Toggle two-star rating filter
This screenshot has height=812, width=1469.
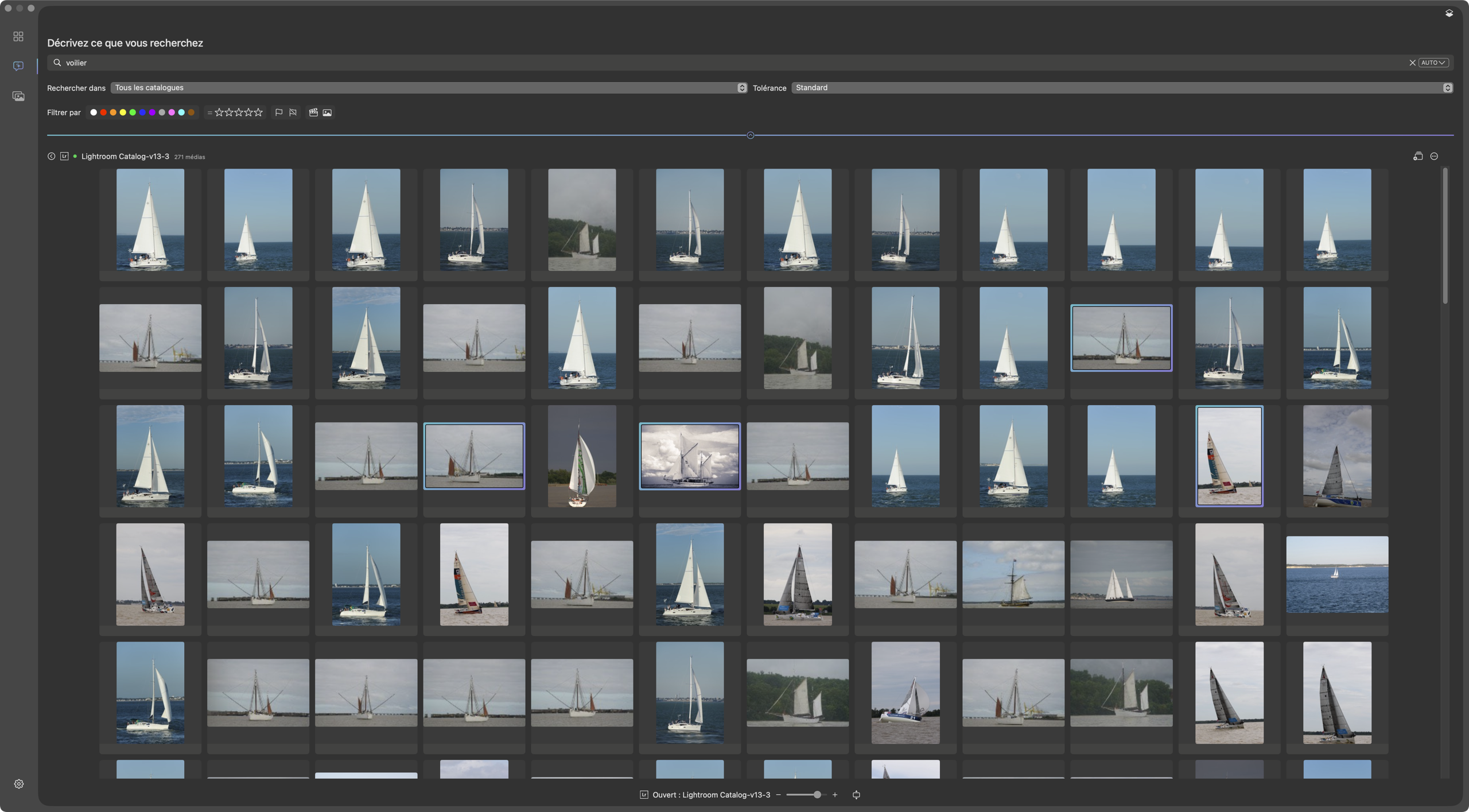[x=229, y=112]
